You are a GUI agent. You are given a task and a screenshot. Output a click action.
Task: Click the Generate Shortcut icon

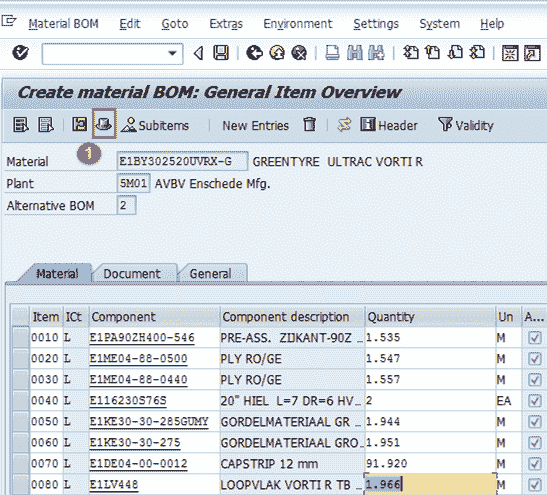532,53
